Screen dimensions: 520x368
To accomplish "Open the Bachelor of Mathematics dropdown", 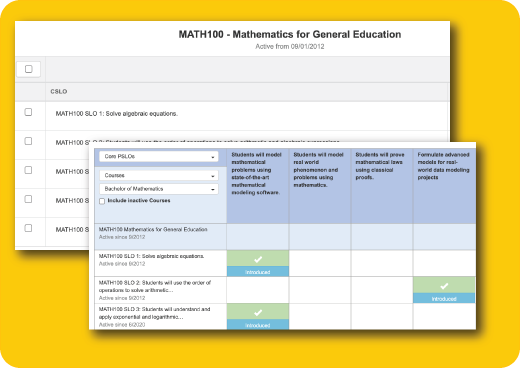I will [x=159, y=189].
